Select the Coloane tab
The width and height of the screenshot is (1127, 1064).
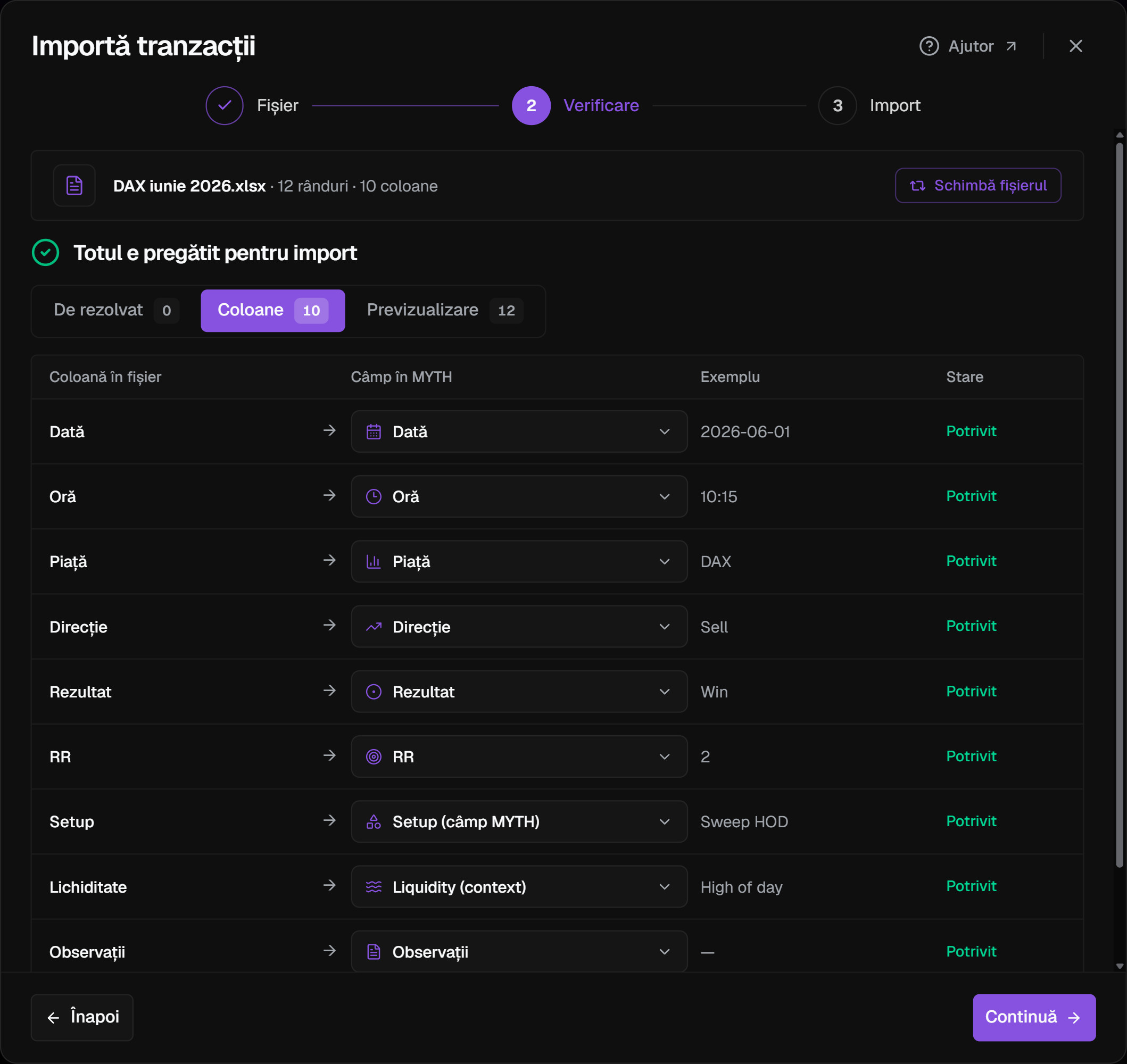tap(273, 311)
